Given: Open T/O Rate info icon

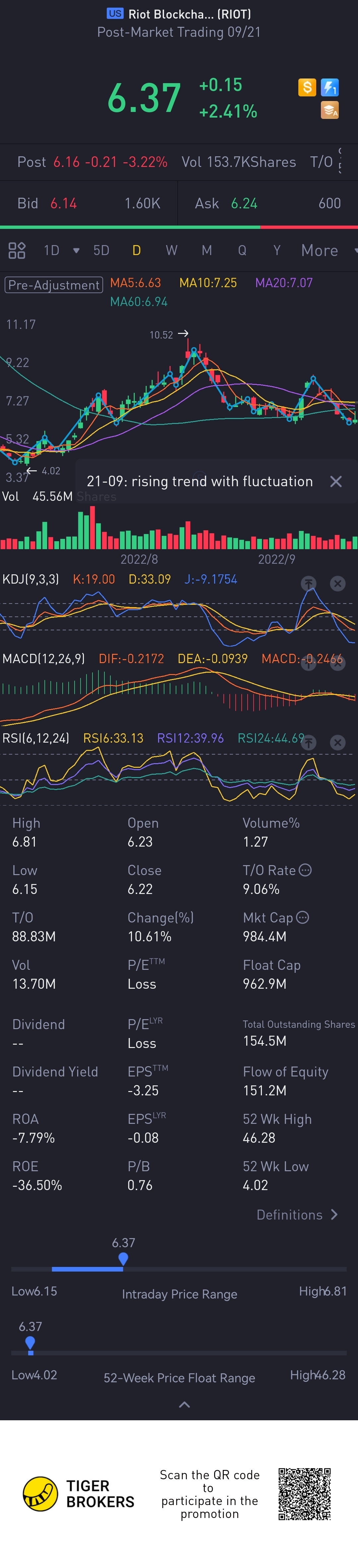Looking at the screenshot, I should (x=306, y=870).
